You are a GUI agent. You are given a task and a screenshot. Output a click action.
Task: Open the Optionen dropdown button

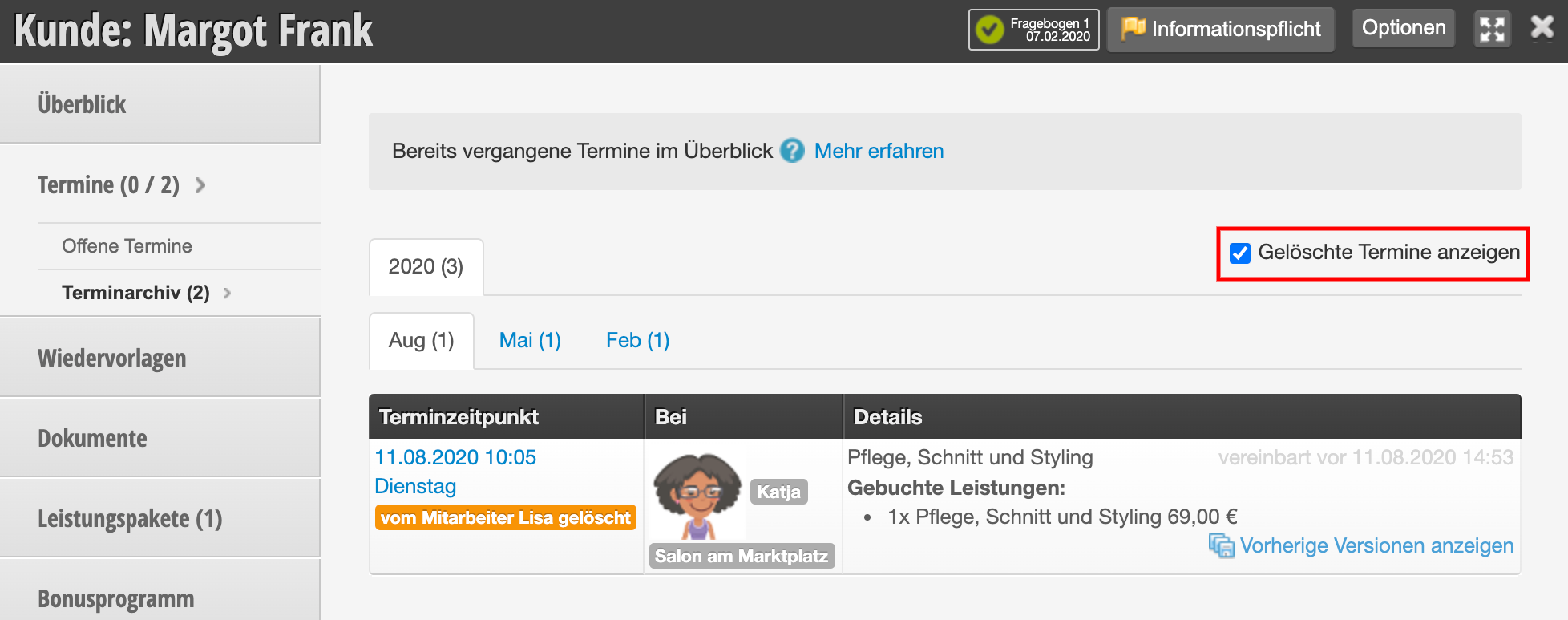(x=1404, y=28)
